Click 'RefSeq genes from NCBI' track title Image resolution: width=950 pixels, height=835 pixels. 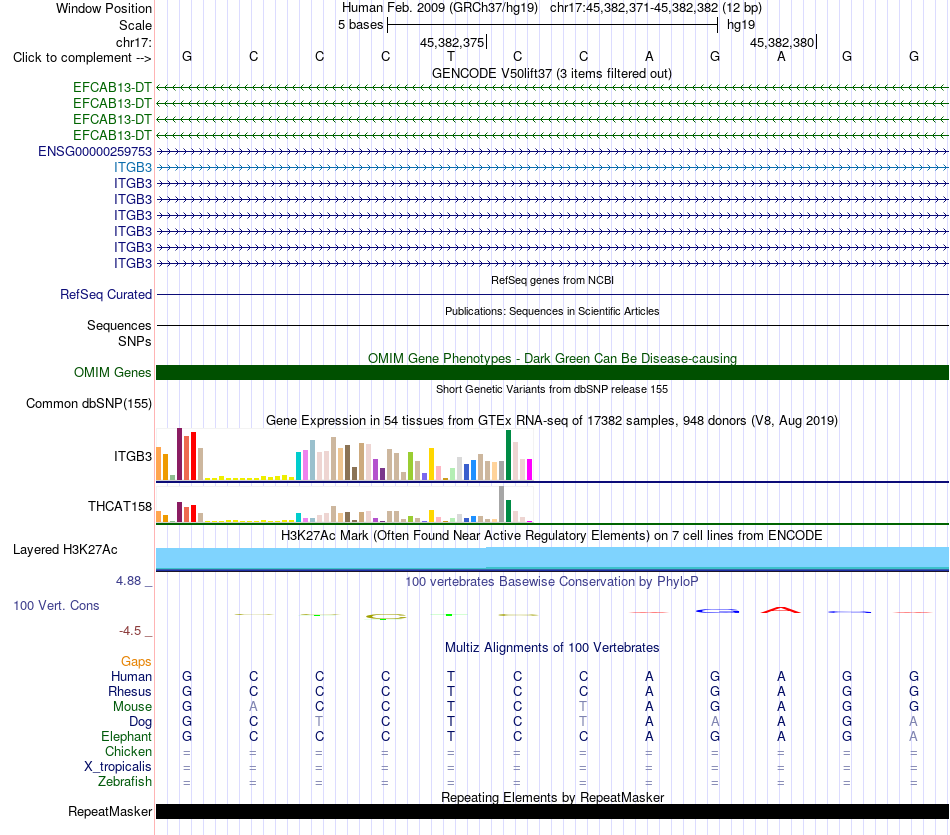click(552, 281)
